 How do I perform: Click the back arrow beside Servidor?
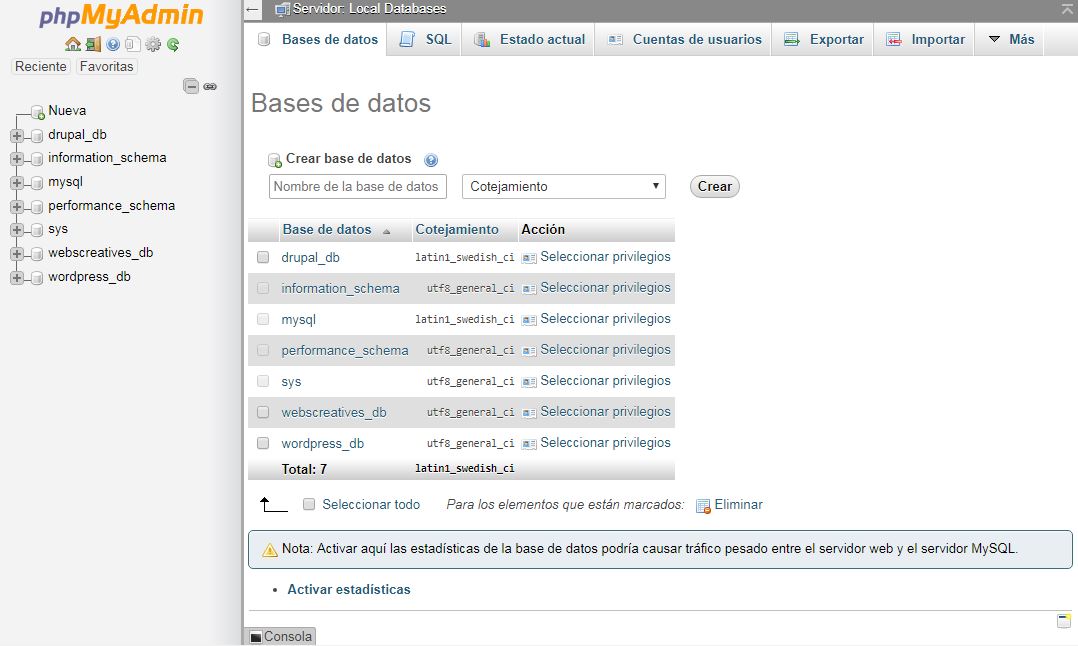coord(252,9)
